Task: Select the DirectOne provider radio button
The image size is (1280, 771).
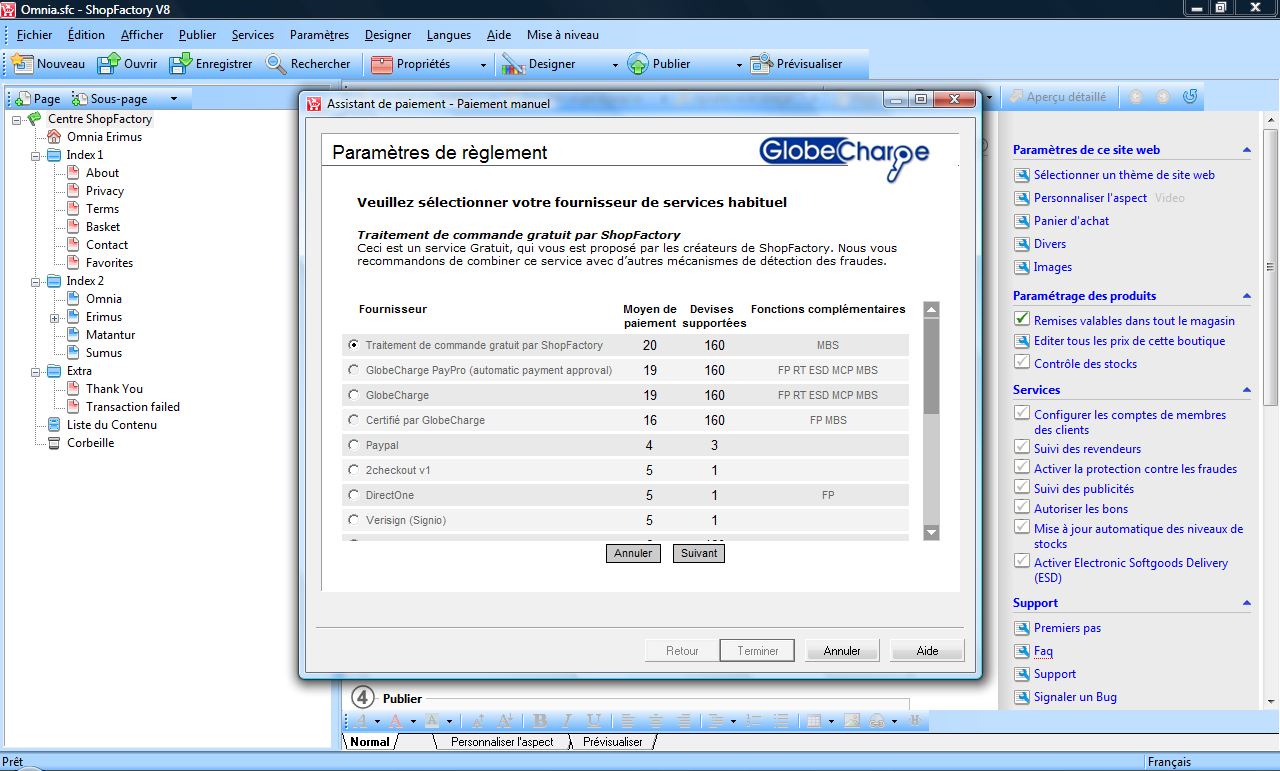Action: pyautogui.click(x=353, y=495)
